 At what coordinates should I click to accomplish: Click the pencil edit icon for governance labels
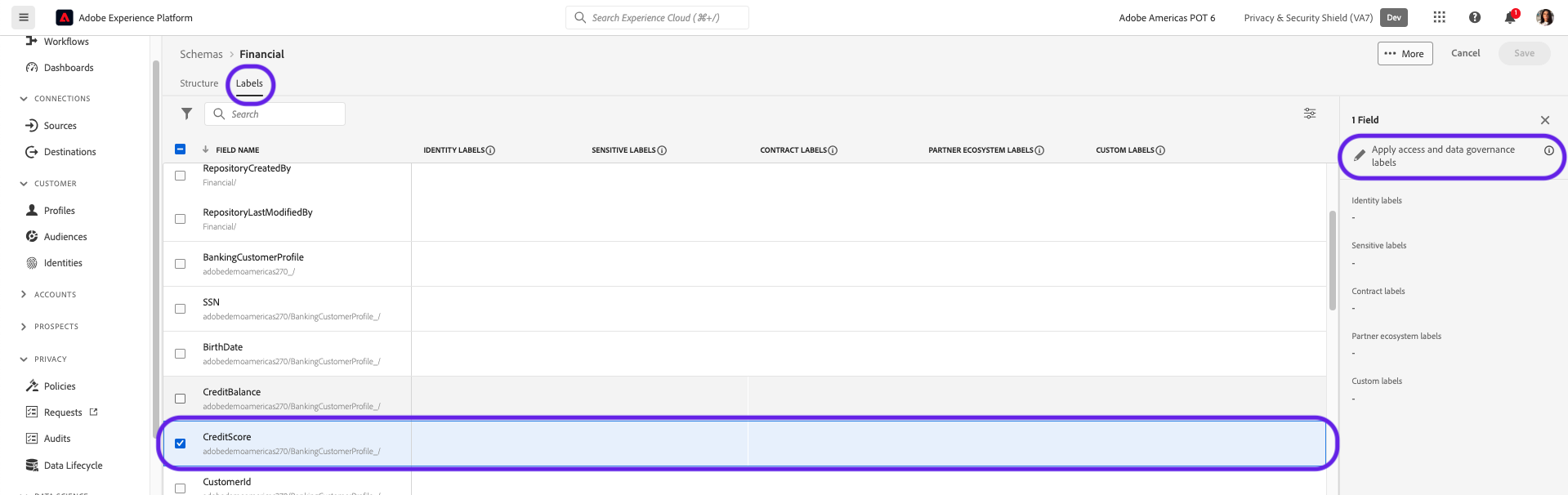[x=1360, y=155]
